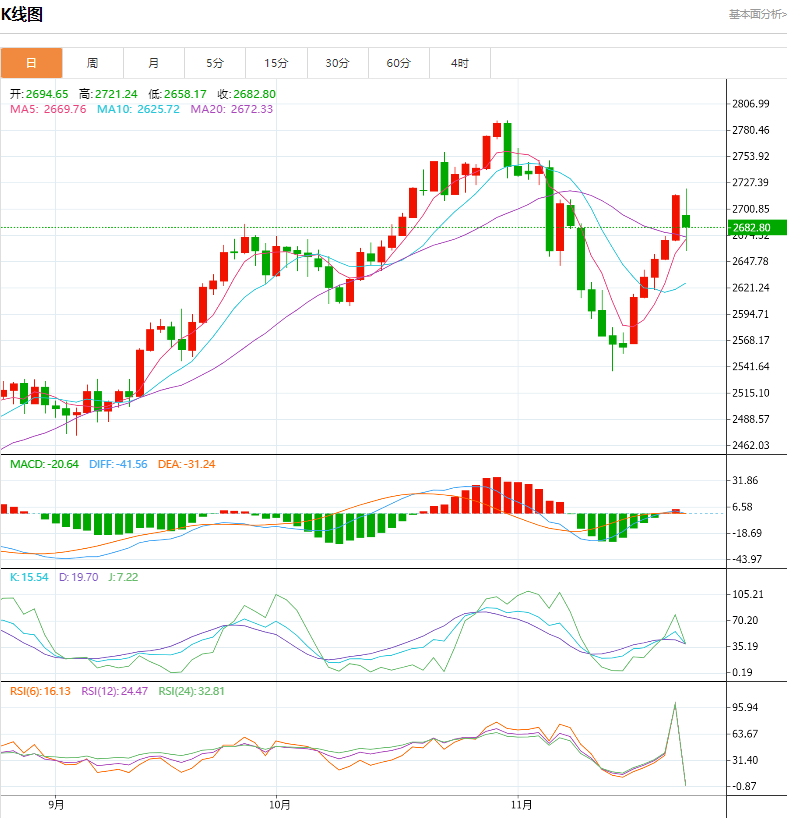Select the 4时 four-hour tab
Screen dimensions: 787x818
459,63
